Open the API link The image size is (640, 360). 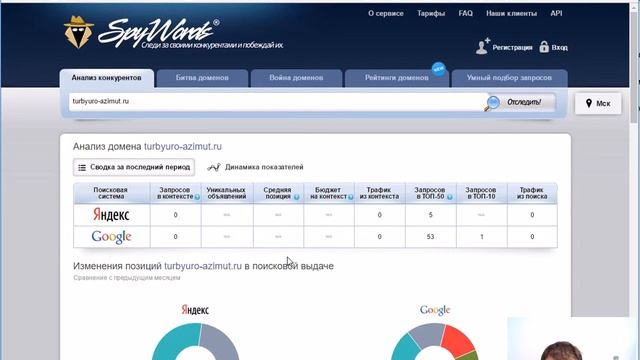[x=556, y=13]
